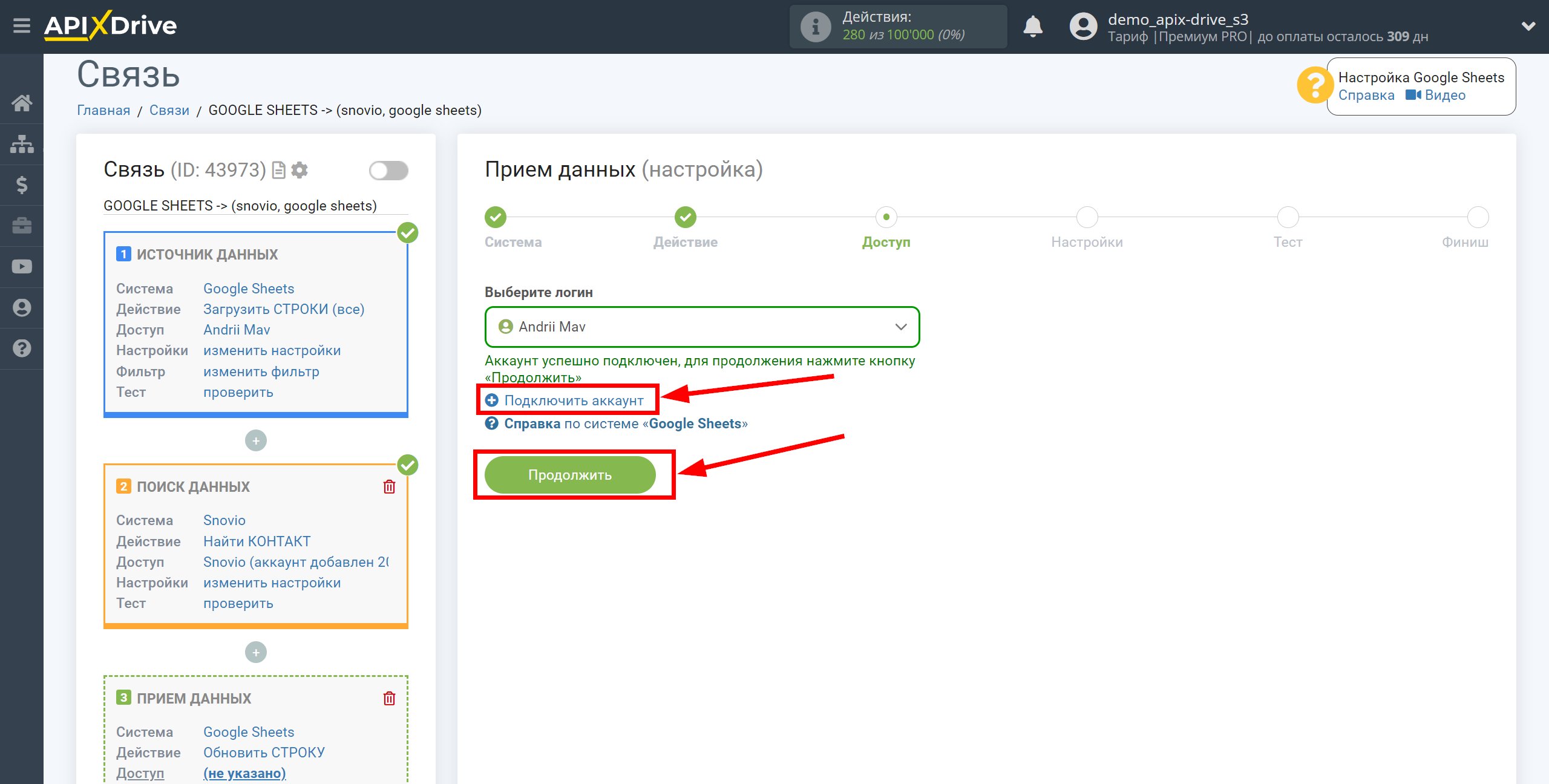Screen dimensions: 1549x784
Task: Click Подключить аккаунт link
Action: click(x=565, y=400)
